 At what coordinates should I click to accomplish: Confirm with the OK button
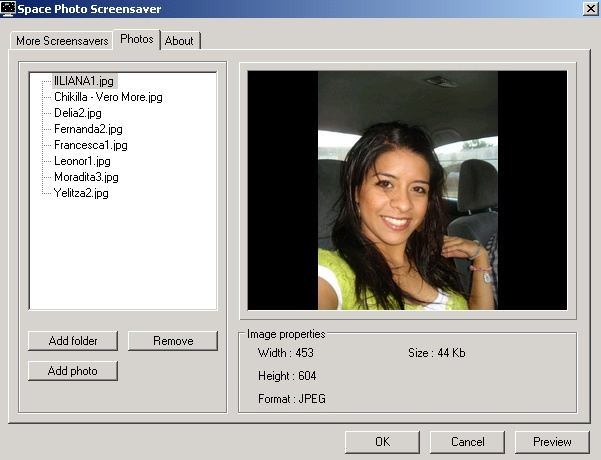pyautogui.click(x=382, y=441)
